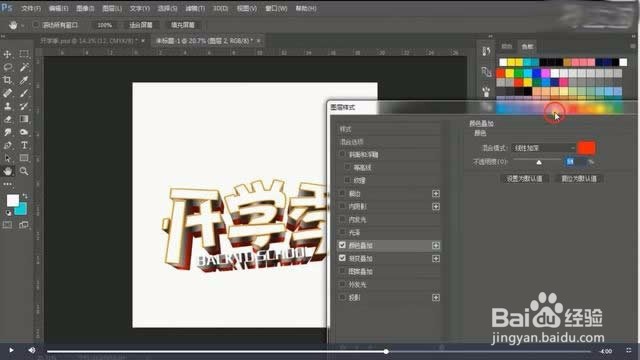The height and width of the screenshot is (360, 640).
Task: Select the Clone Stamp tool
Action: (7, 106)
